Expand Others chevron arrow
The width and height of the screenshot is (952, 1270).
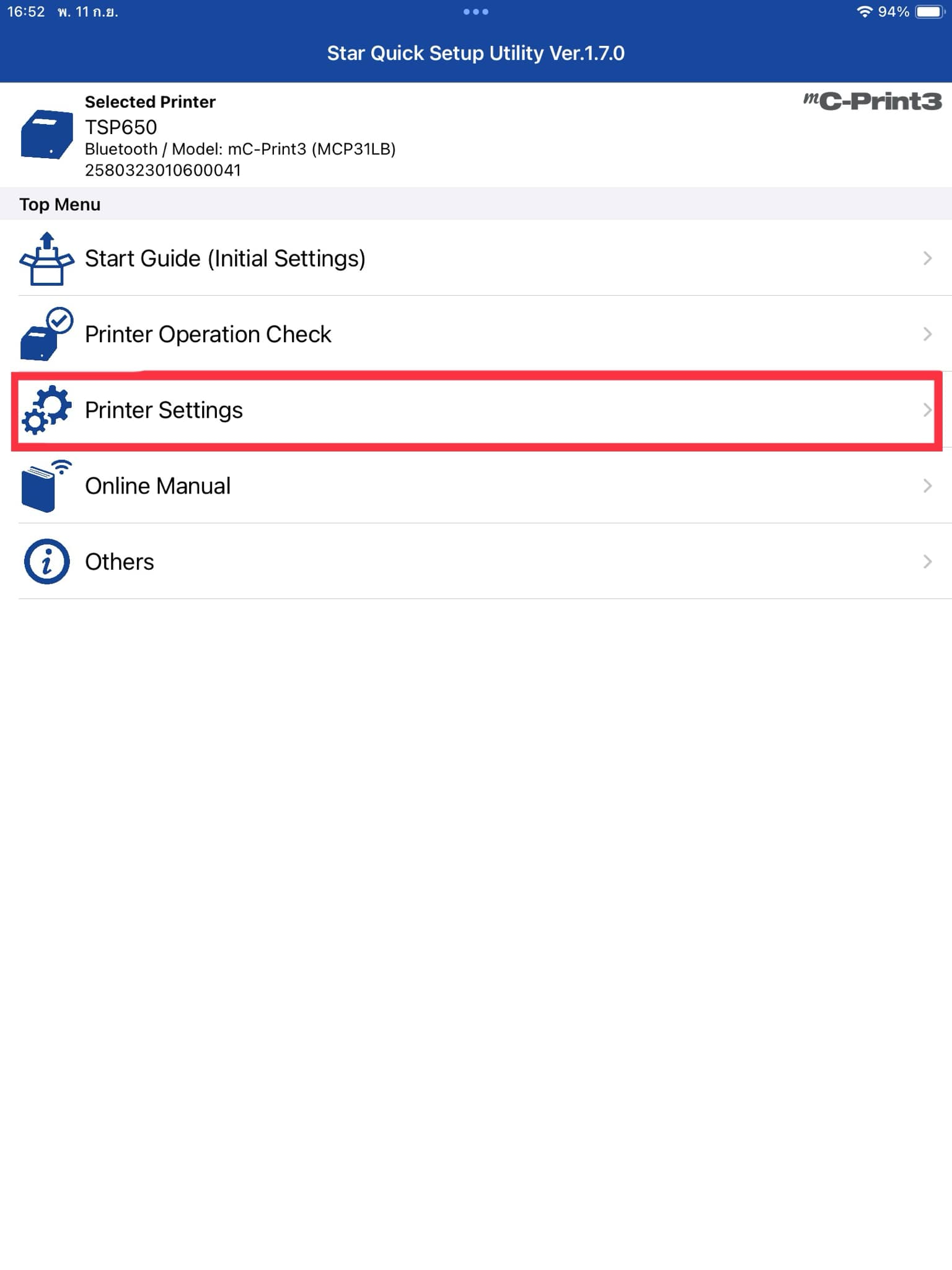927,561
